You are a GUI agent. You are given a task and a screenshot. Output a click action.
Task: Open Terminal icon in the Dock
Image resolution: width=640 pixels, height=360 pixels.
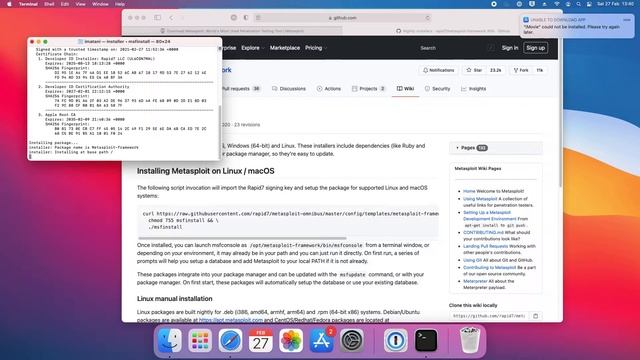click(x=426, y=340)
